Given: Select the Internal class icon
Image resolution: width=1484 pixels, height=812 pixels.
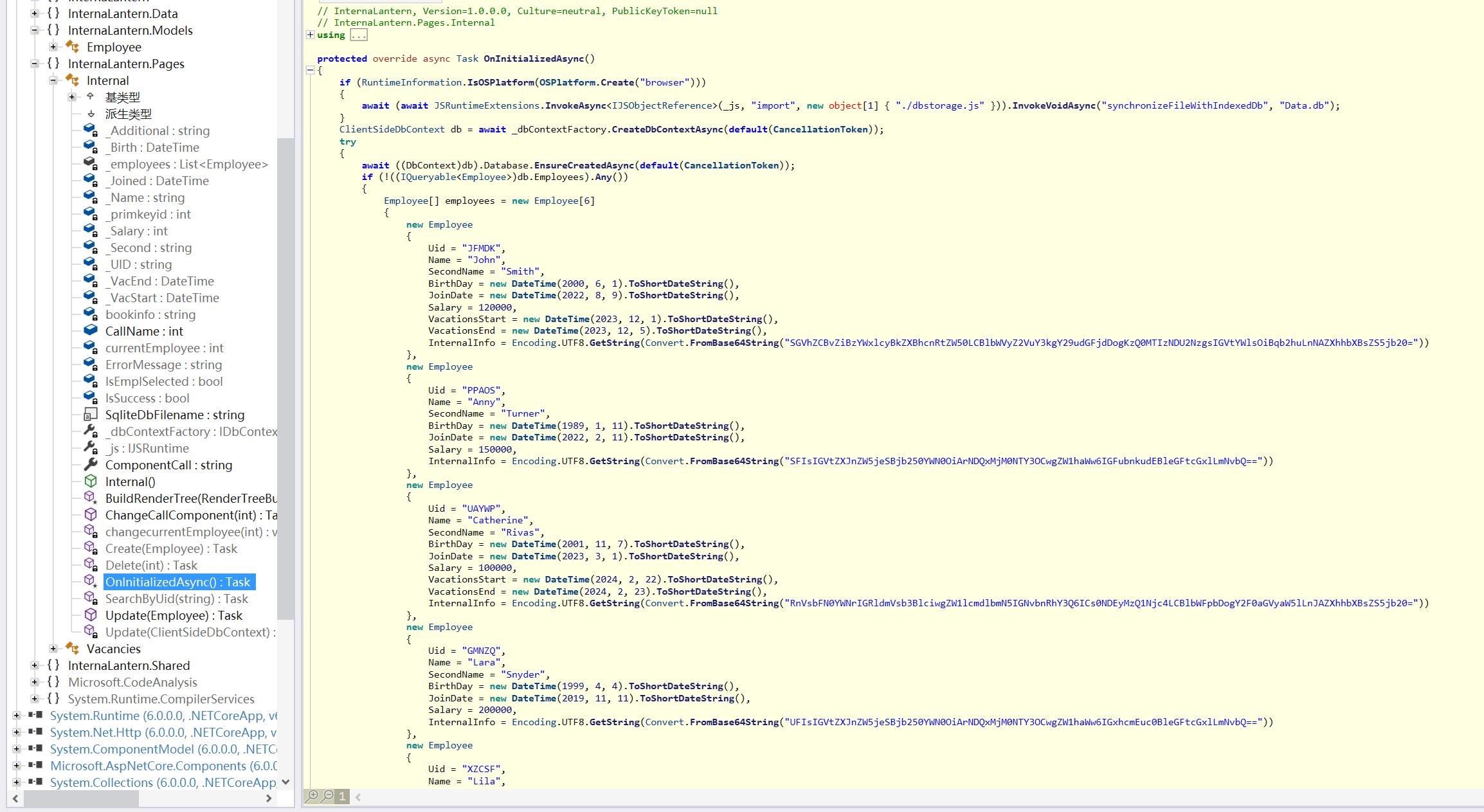Looking at the screenshot, I should tap(72, 80).
